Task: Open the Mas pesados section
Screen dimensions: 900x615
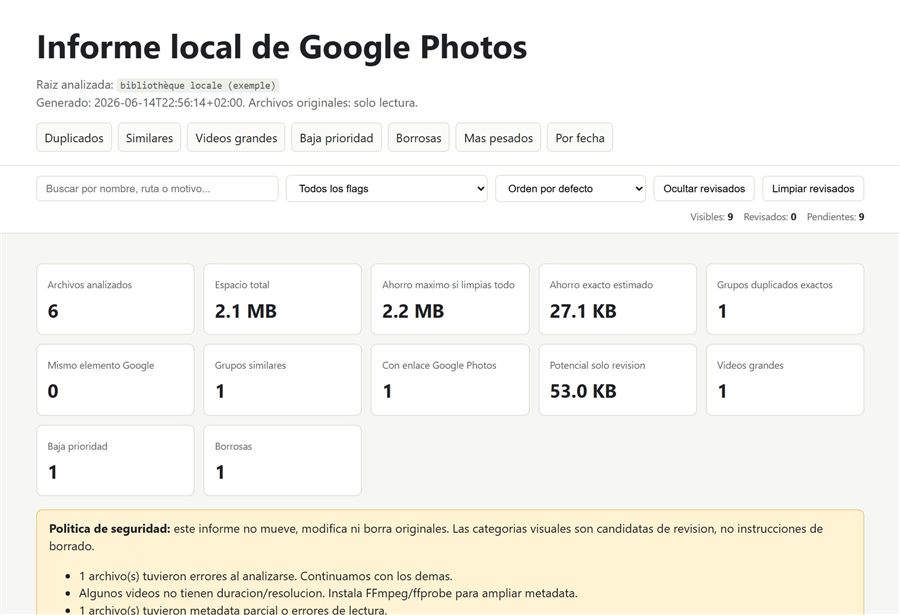Action: pyautogui.click(x=498, y=138)
